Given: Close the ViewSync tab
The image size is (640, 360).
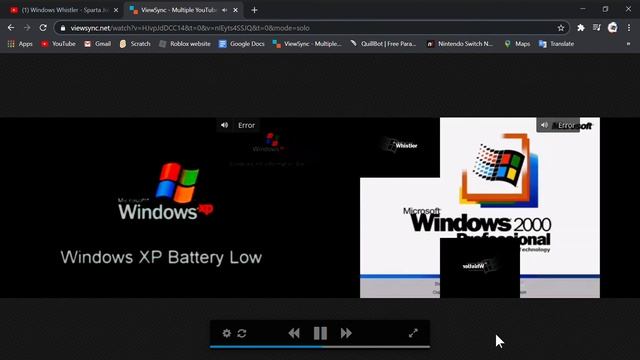Looking at the screenshot, I should coord(236,10).
